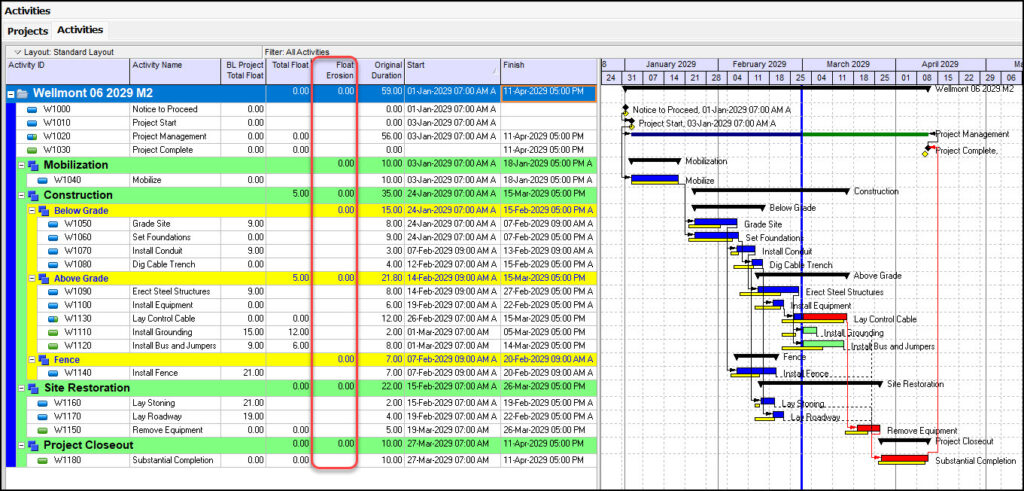Screen dimensions: 1024x491
Task: Click the red Substantial Completion Gantt bar
Action: [904, 458]
